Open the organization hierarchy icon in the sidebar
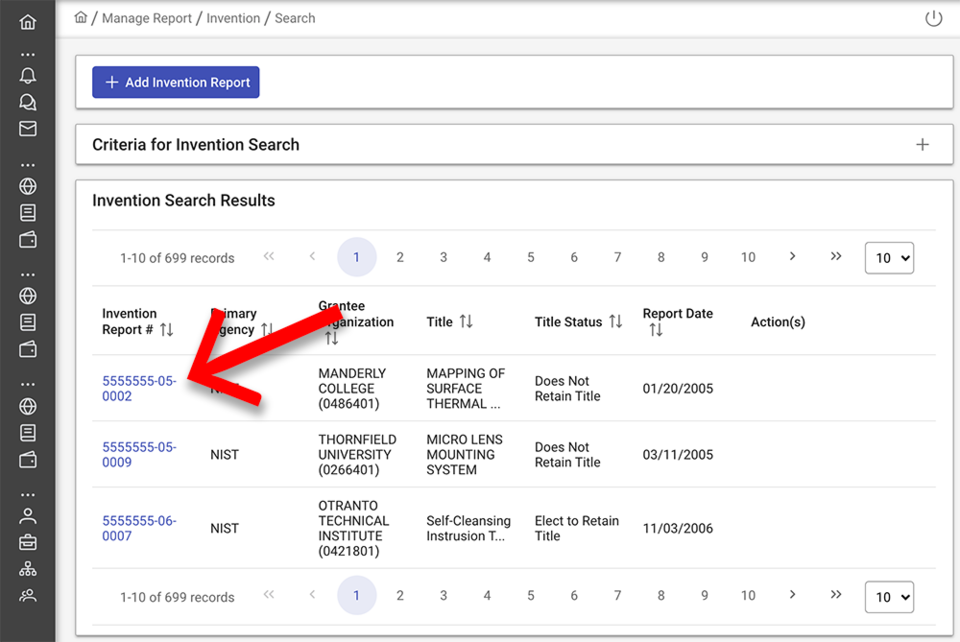This screenshot has height=642, width=960. pyautogui.click(x=27, y=568)
